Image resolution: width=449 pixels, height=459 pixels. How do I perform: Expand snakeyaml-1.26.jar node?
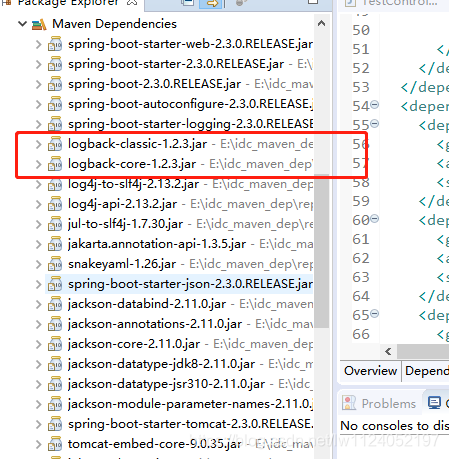point(39,264)
